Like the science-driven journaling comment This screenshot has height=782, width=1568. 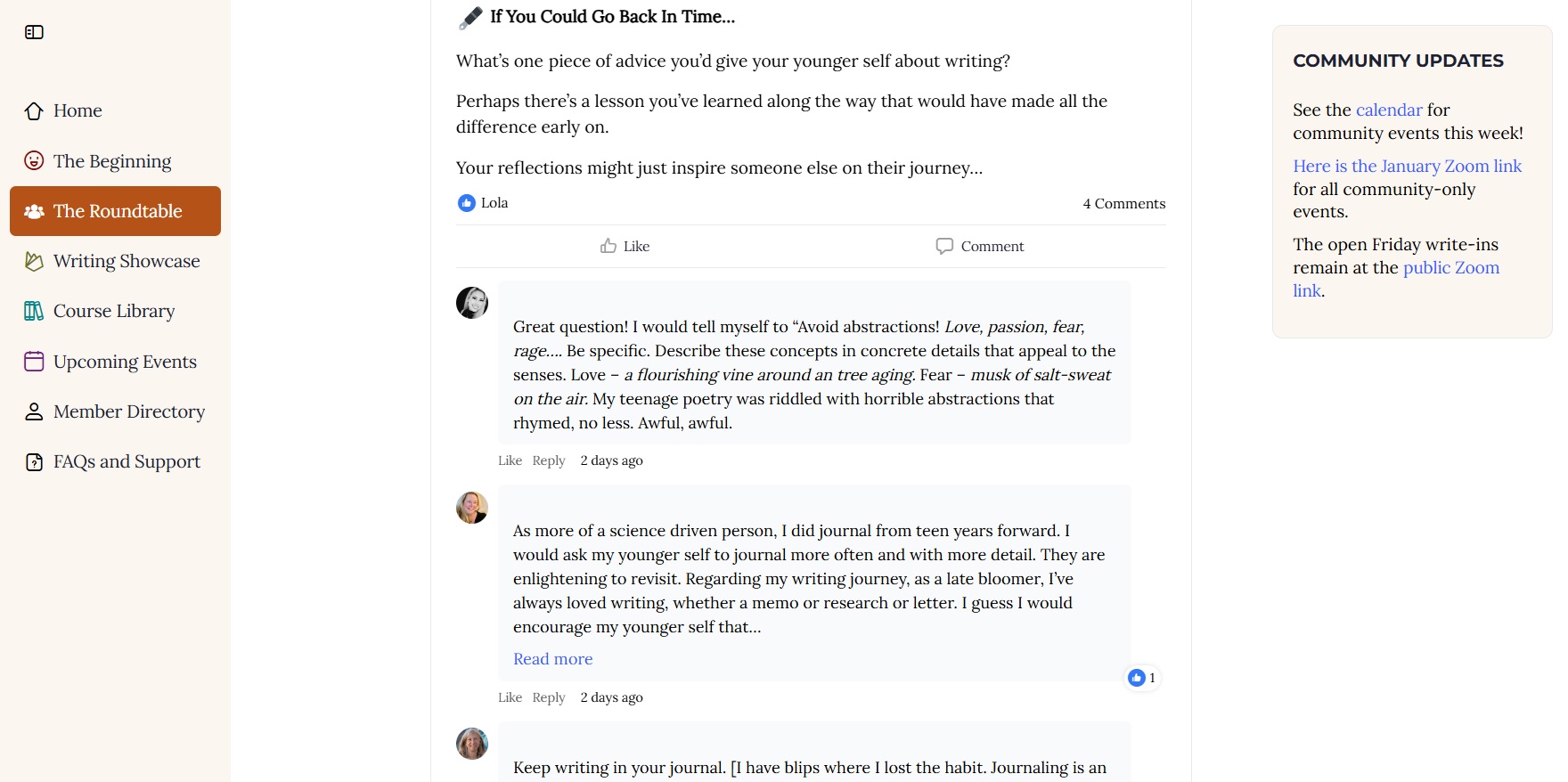[510, 697]
